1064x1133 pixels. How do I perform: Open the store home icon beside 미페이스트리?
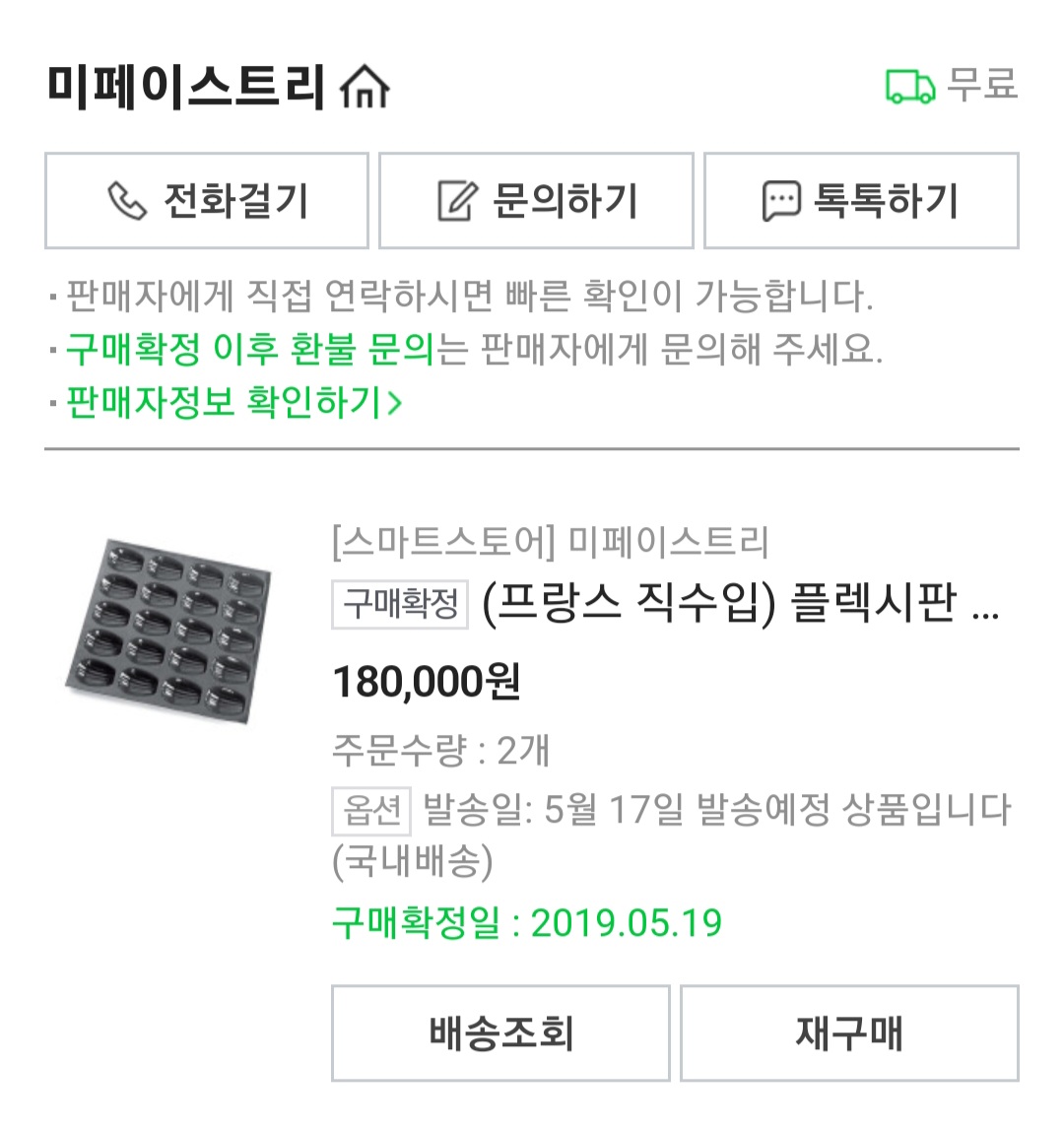pyautogui.click(x=365, y=87)
